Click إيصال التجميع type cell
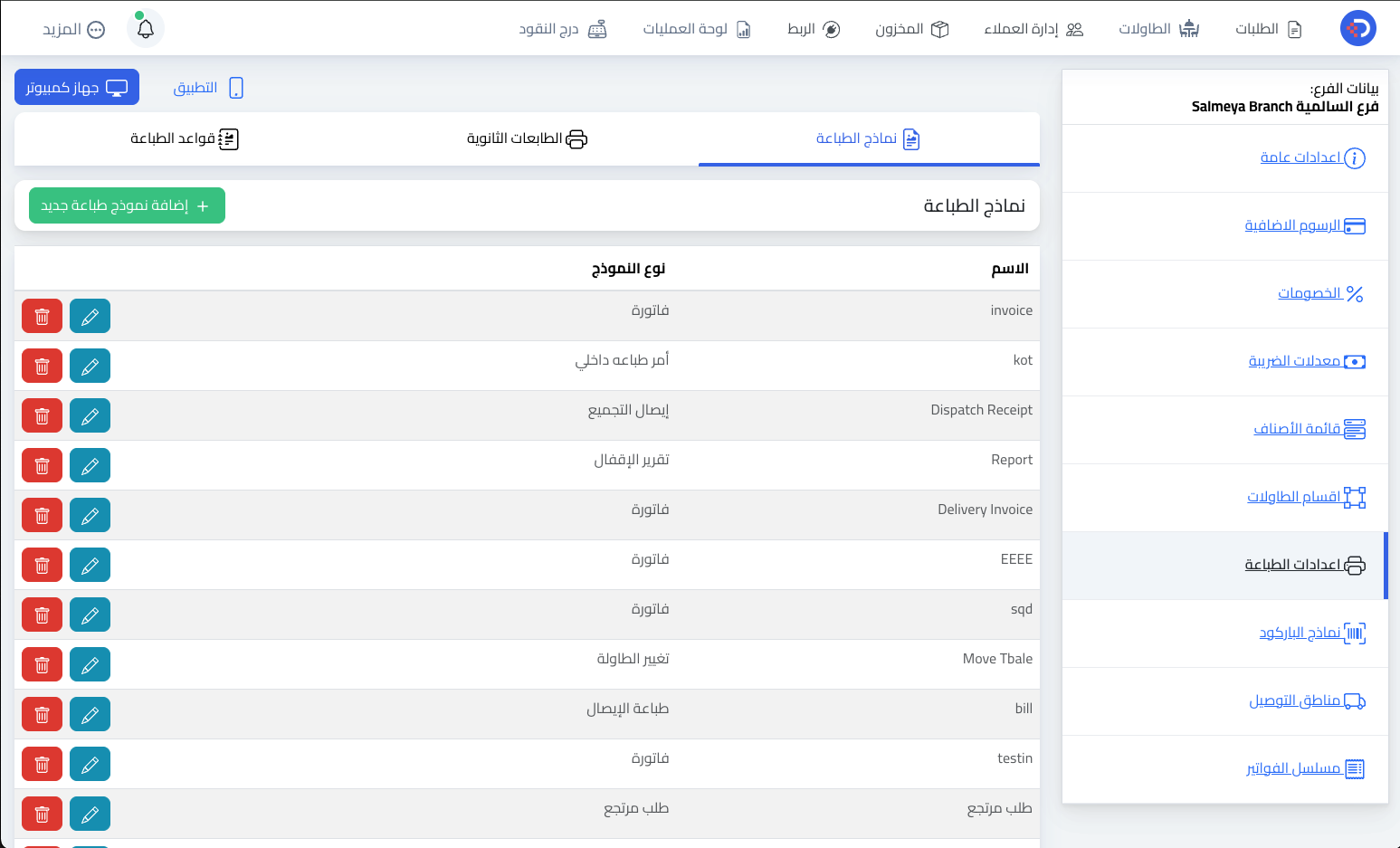The image size is (1400, 848). point(629,410)
